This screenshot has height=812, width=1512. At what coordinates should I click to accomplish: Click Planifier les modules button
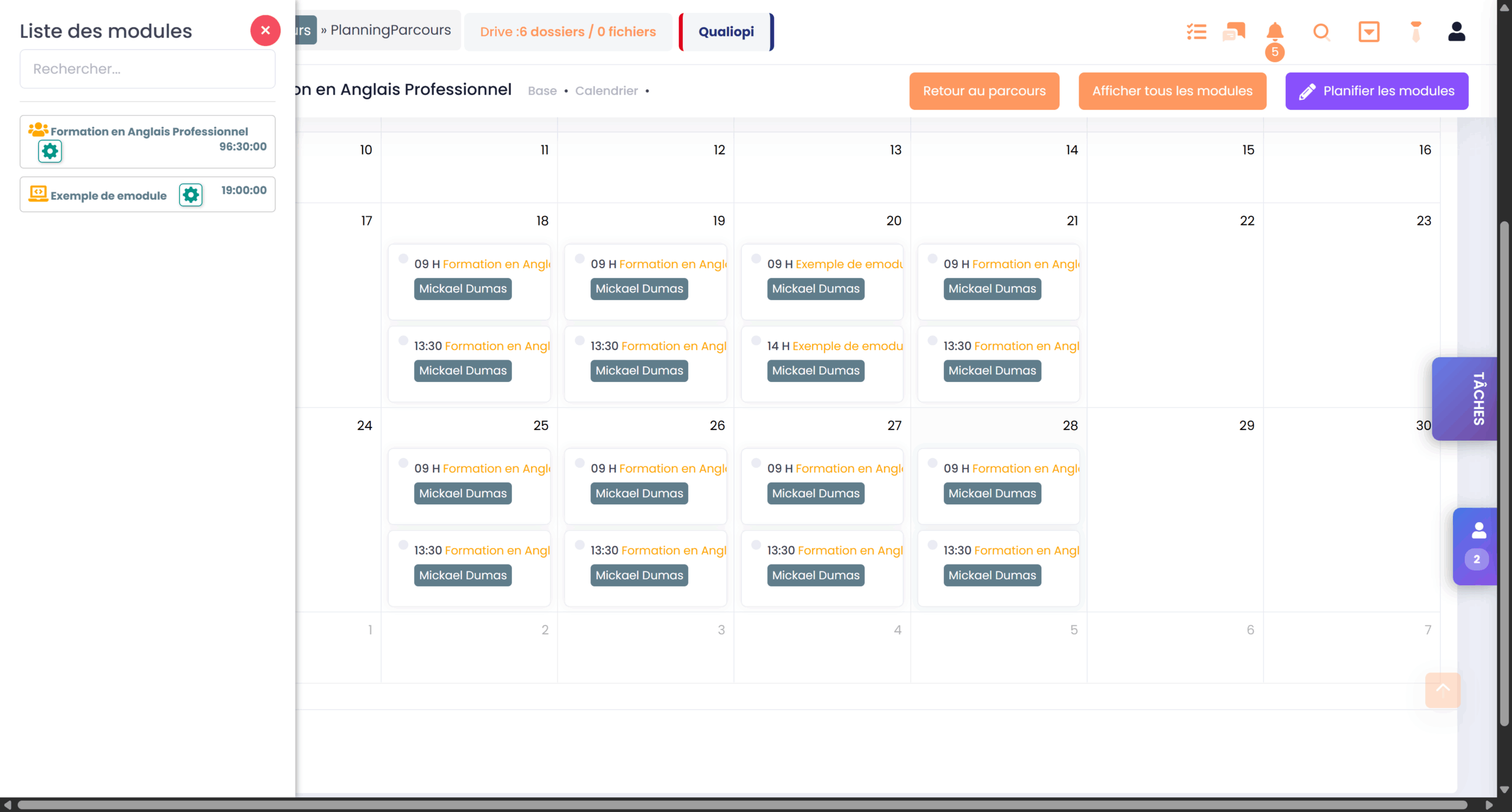1376,91
